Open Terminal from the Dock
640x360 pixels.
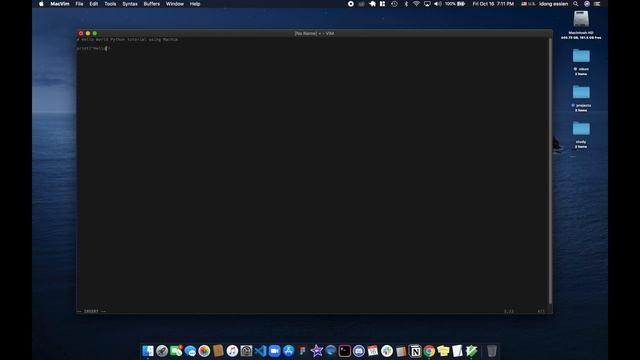pyautogui.click(x=344, y=351)
